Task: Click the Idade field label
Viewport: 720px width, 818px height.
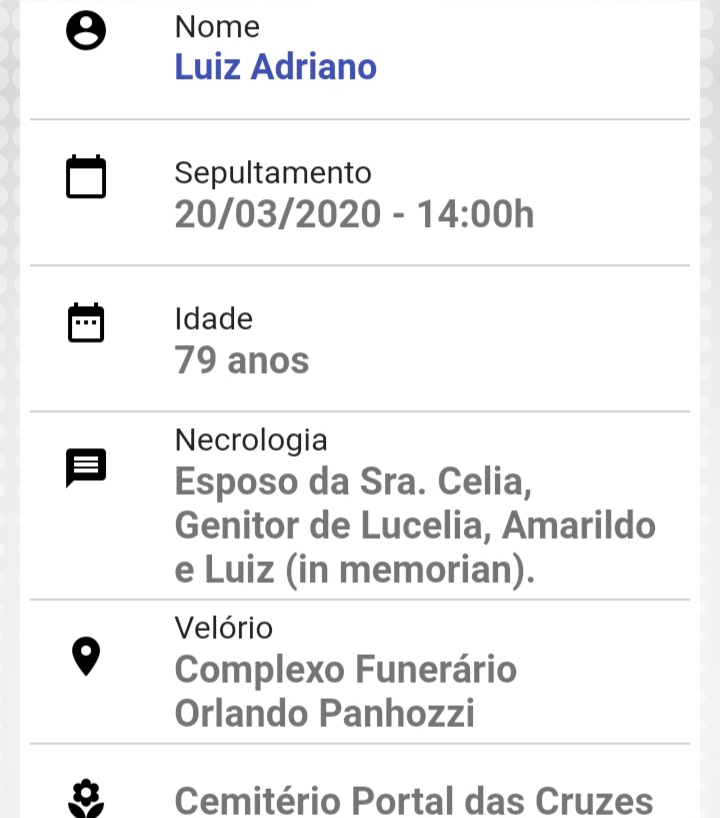Action: (x=213, y=319)
